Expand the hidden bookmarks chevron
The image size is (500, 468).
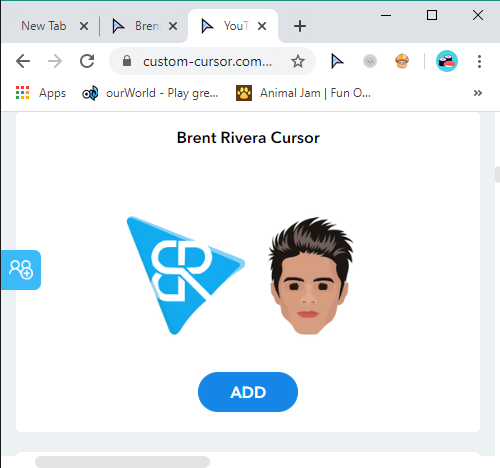478,93
